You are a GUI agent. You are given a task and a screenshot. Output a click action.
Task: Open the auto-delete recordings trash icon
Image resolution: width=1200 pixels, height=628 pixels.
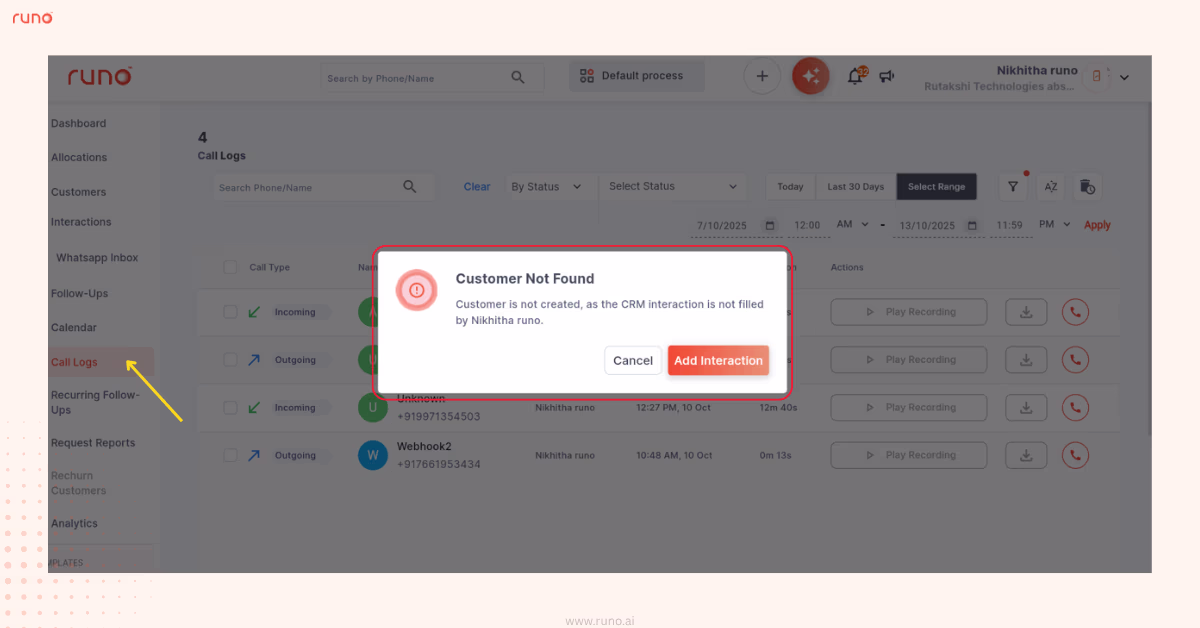1086,186
